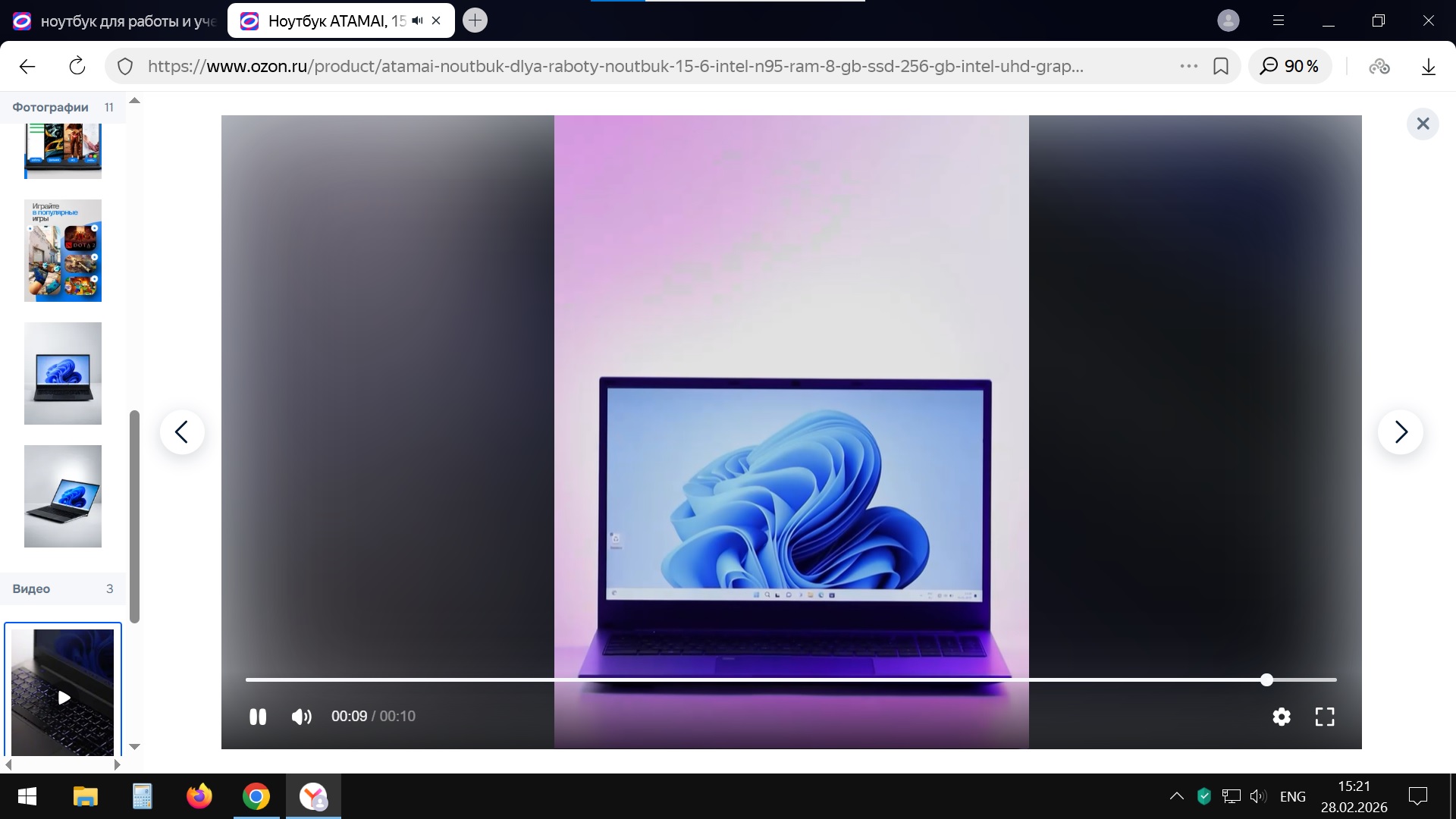Open browser hamburger menu
Viewport: 1456px width, 819px height.
pyautogui.click(x=1279, y=20)
